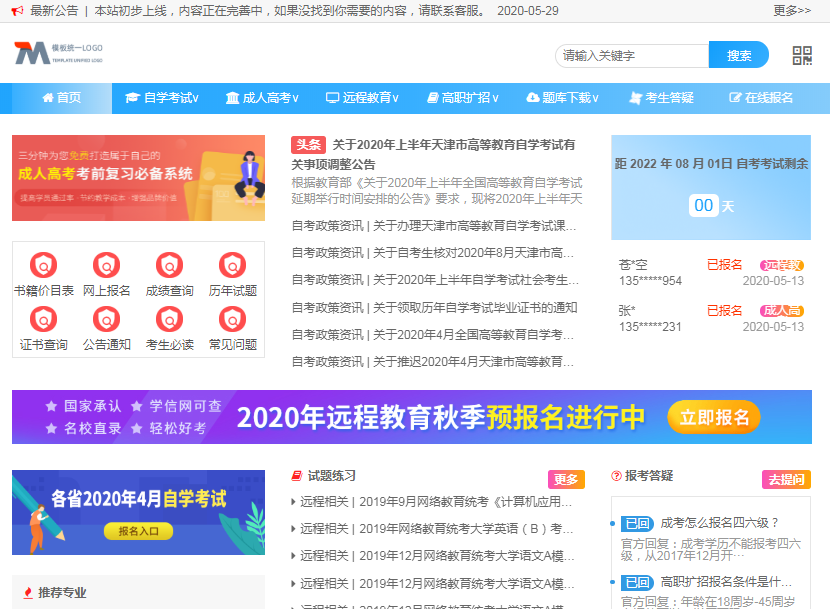Open the 网上报名 icon

coord(106,266)
